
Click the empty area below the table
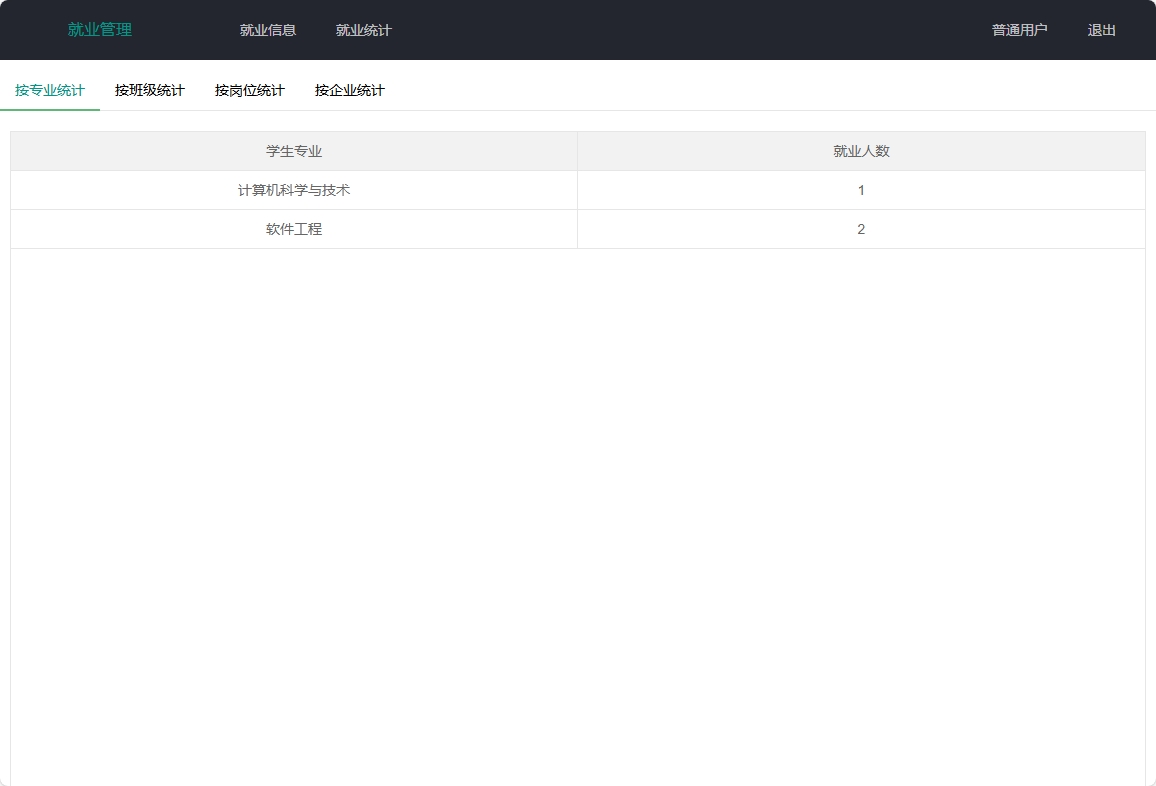[578, 500]
